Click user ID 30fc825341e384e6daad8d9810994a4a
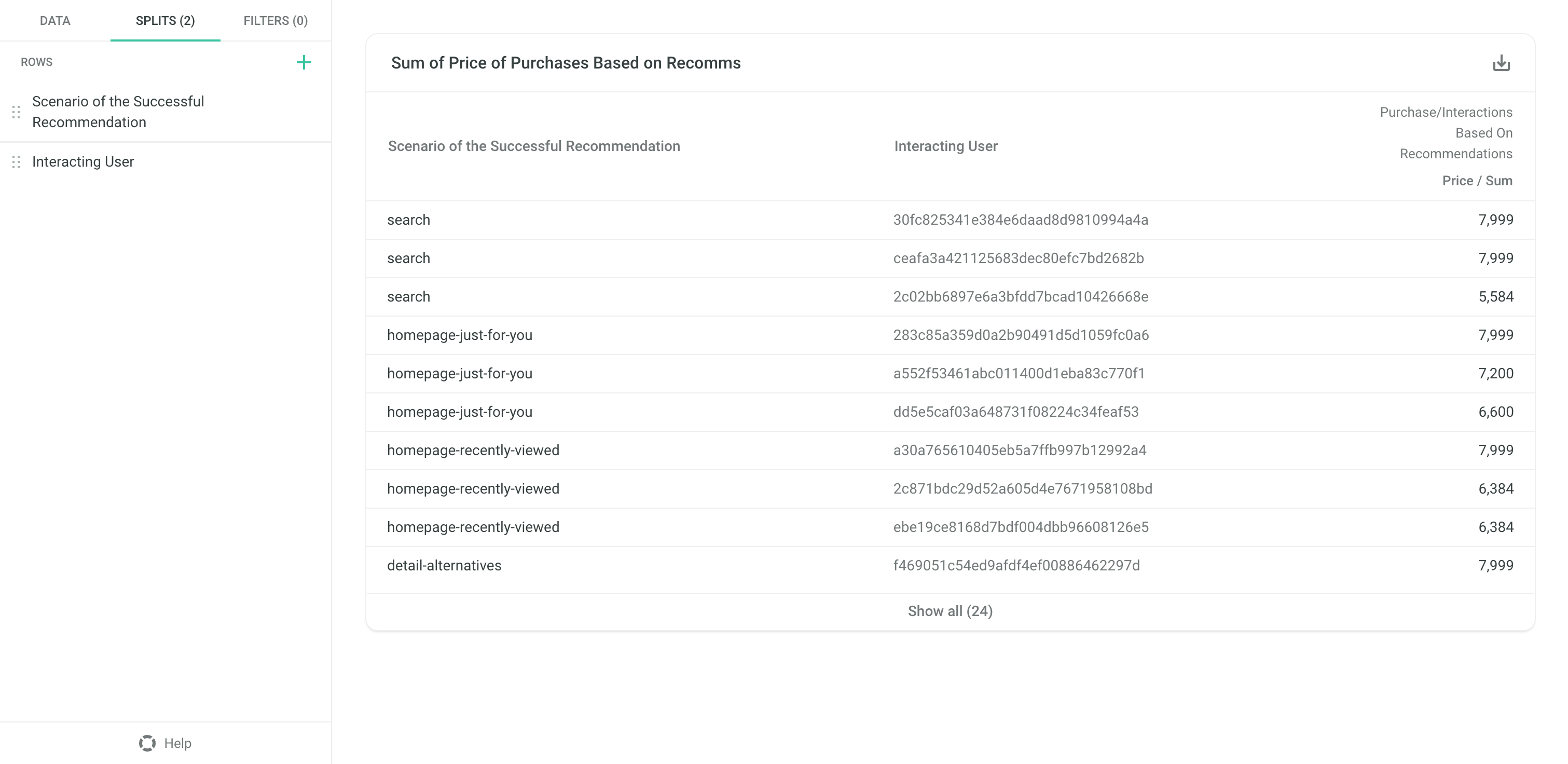The height and width of the screenshot is (764, 1568). pyautogui.click(x=1020, y=220)
